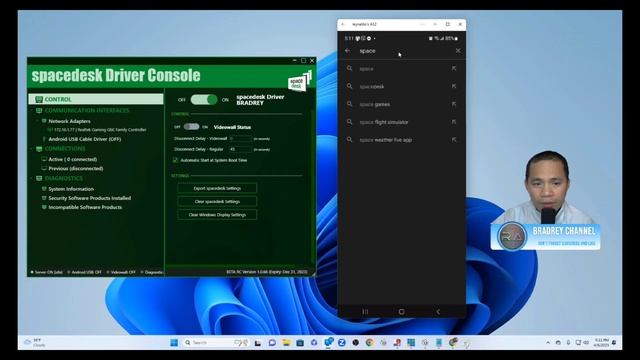This screenshot has height=360, width=640.
Task: Collapse the COMMUNICATION INTERFACES tree arrow
Action: click(31, 111)
